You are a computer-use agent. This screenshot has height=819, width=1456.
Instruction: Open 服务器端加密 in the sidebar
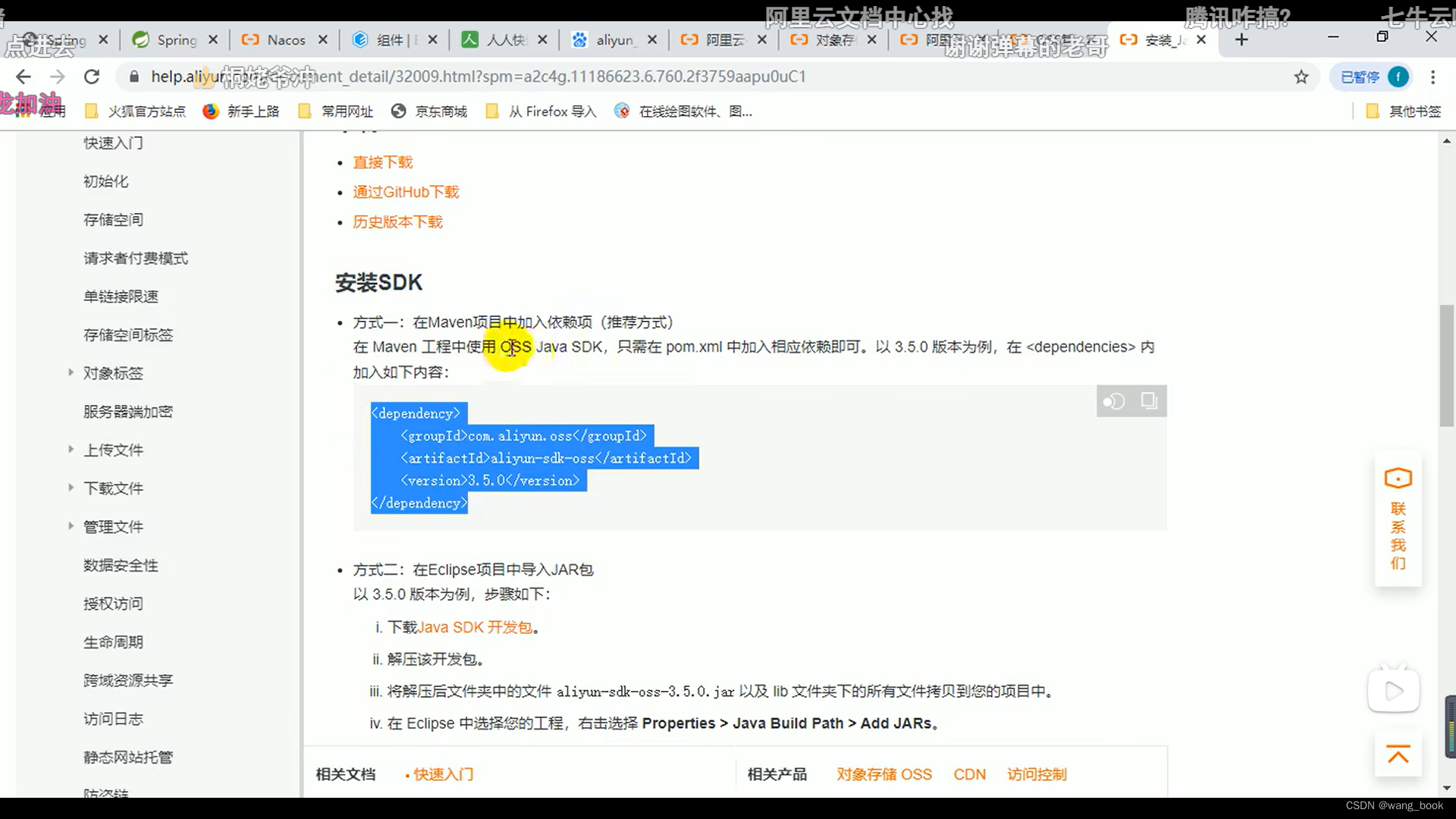click(128, 412)
